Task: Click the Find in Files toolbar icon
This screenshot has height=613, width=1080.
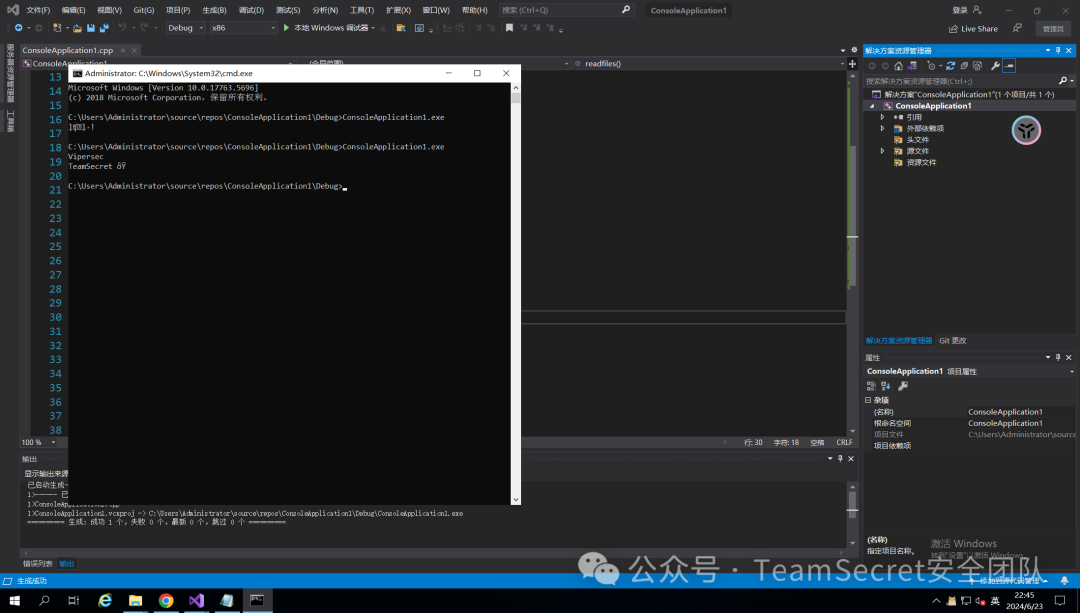Action: 401,28
